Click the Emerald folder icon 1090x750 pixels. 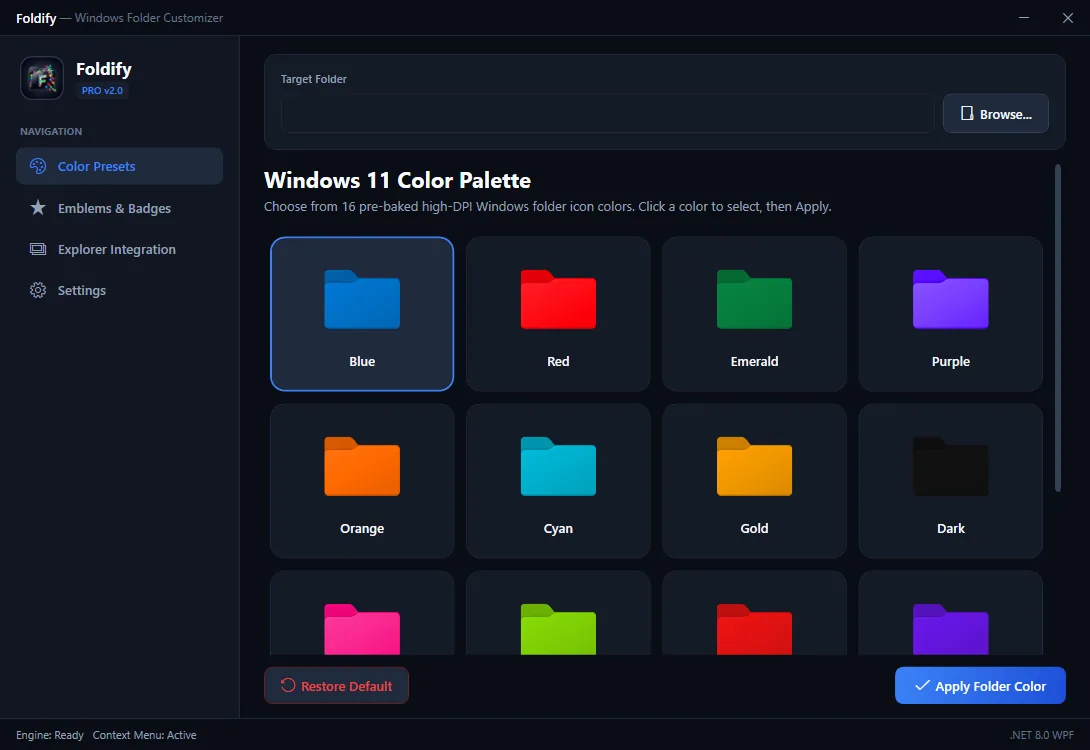pyautogui.click(x=754, y=300)
